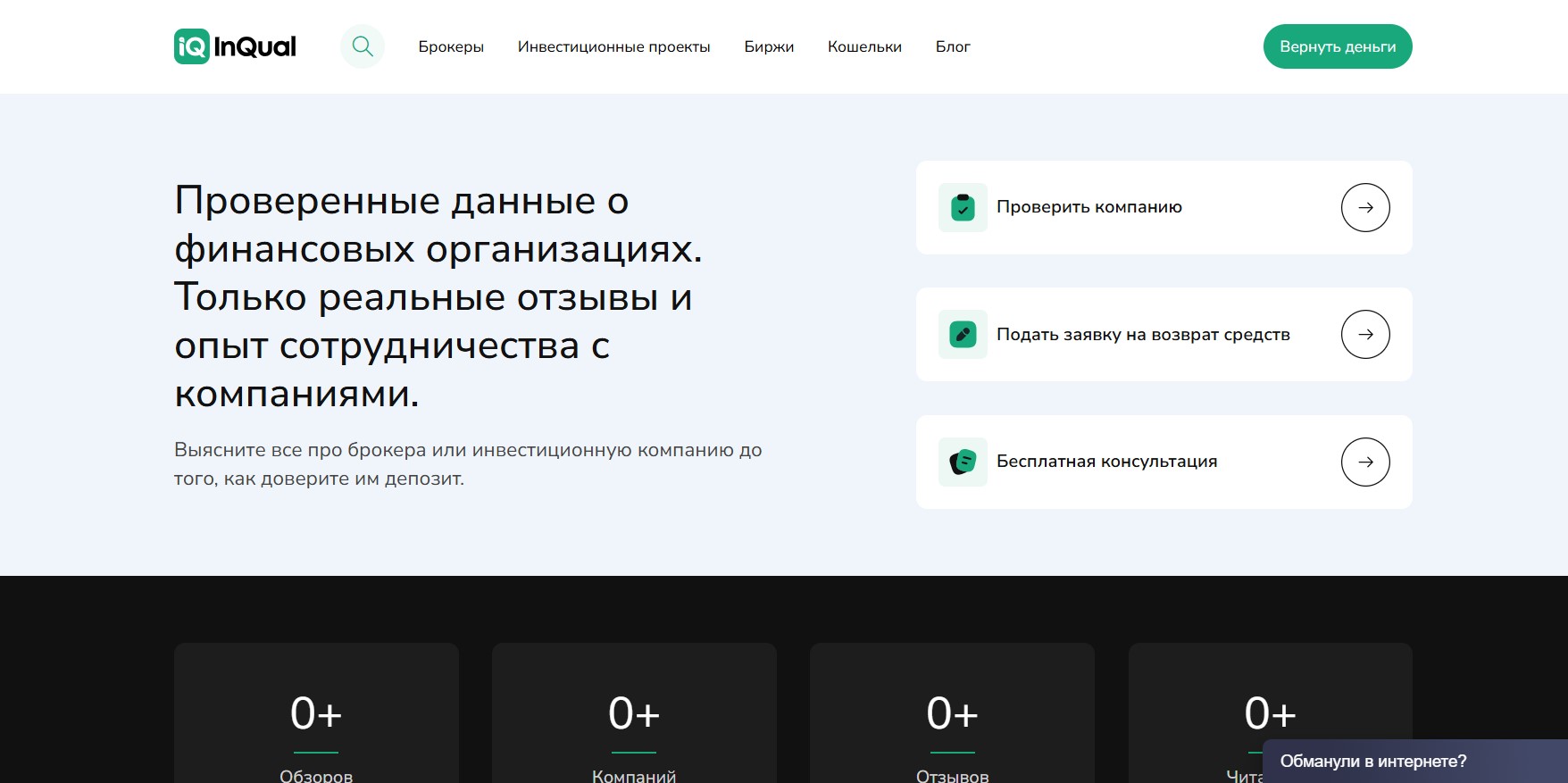The width and height of the screenshot is (1568, 783).
Task: Open the Брокеры menu item
Action: [451, 46]
